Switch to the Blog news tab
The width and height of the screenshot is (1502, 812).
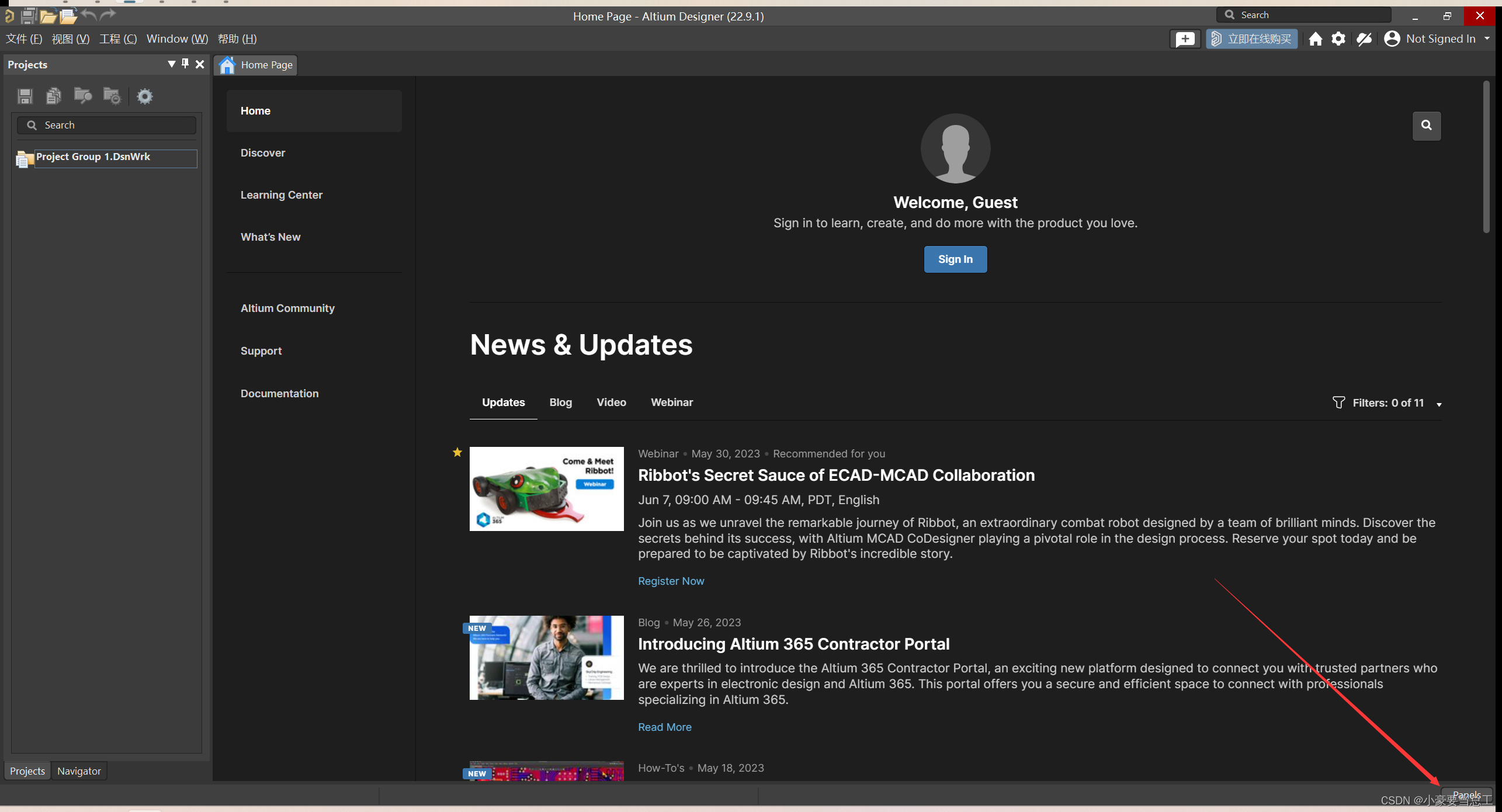(560, 402)
